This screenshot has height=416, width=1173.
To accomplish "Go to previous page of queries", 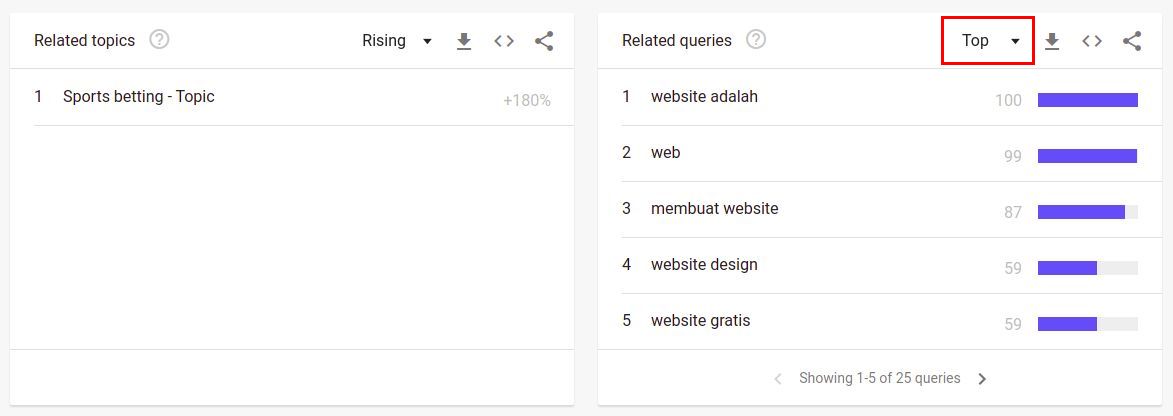I will click(x=778, y=379).
